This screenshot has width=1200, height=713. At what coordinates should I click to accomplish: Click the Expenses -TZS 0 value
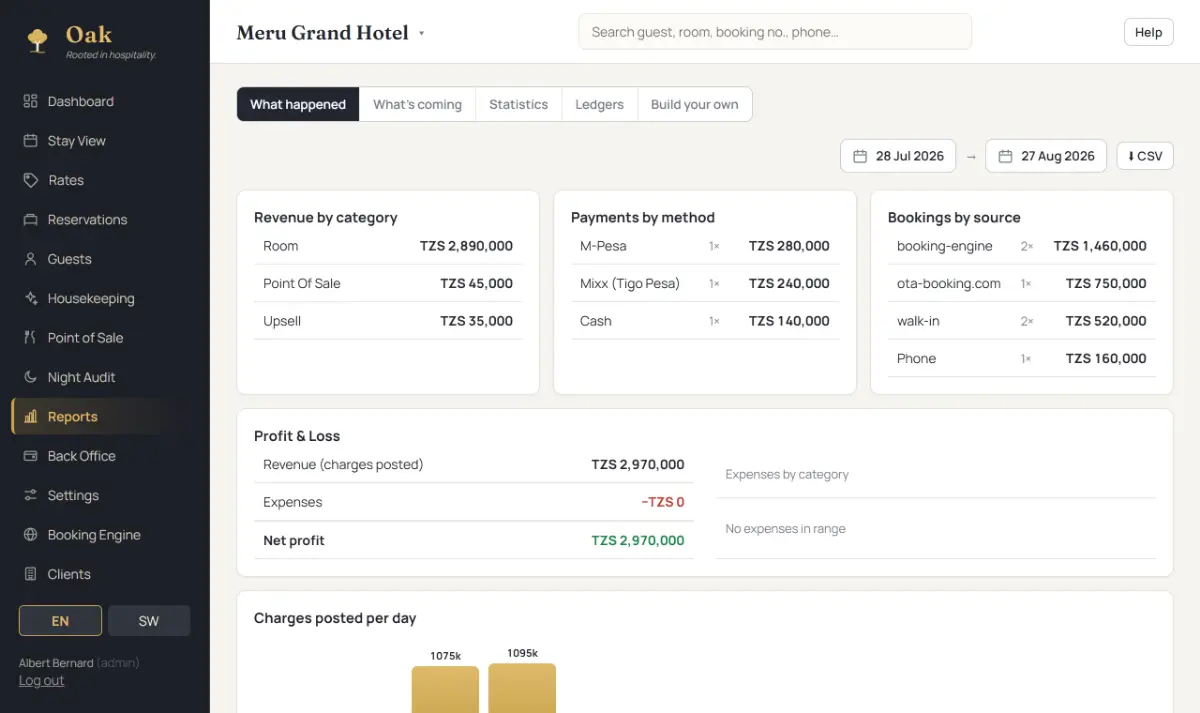663,502
